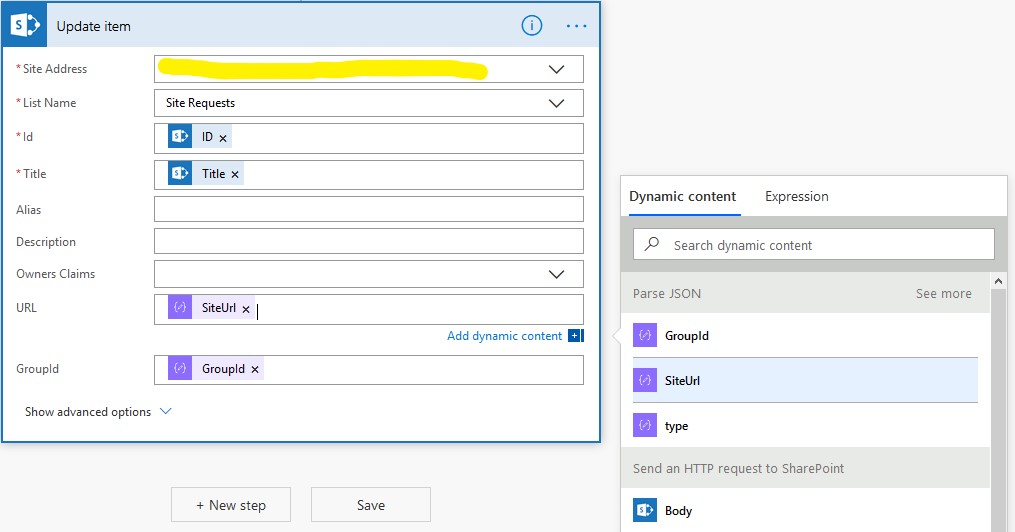Click the New step button
1015x532 pixels.
231,505
